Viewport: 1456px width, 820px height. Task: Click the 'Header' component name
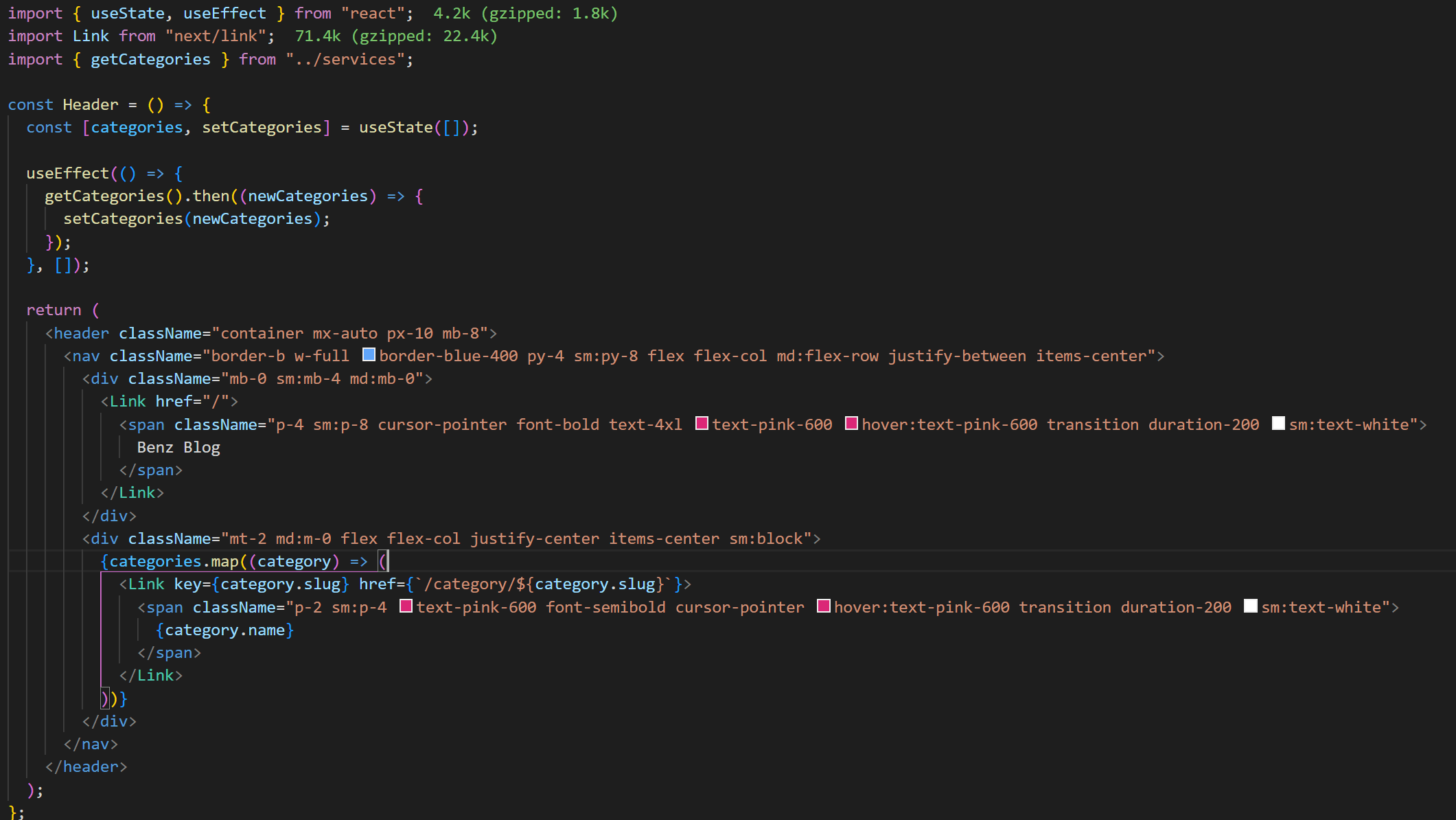pyautogui.click(x=91, y=105)
